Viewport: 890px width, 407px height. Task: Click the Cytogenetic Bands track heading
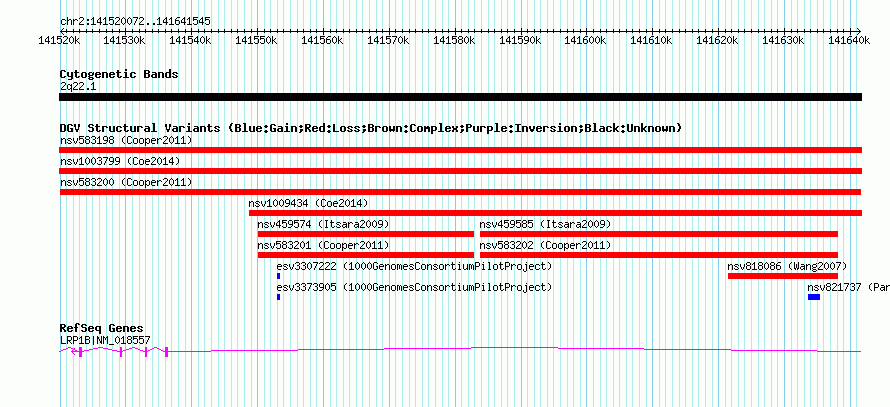click(x=119, y=74)
